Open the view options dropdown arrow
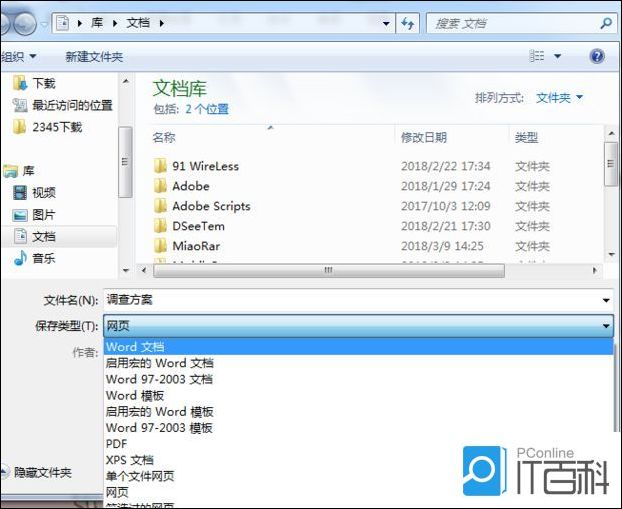The width and height of the screenshot is (622, 509). pos(557,56)
